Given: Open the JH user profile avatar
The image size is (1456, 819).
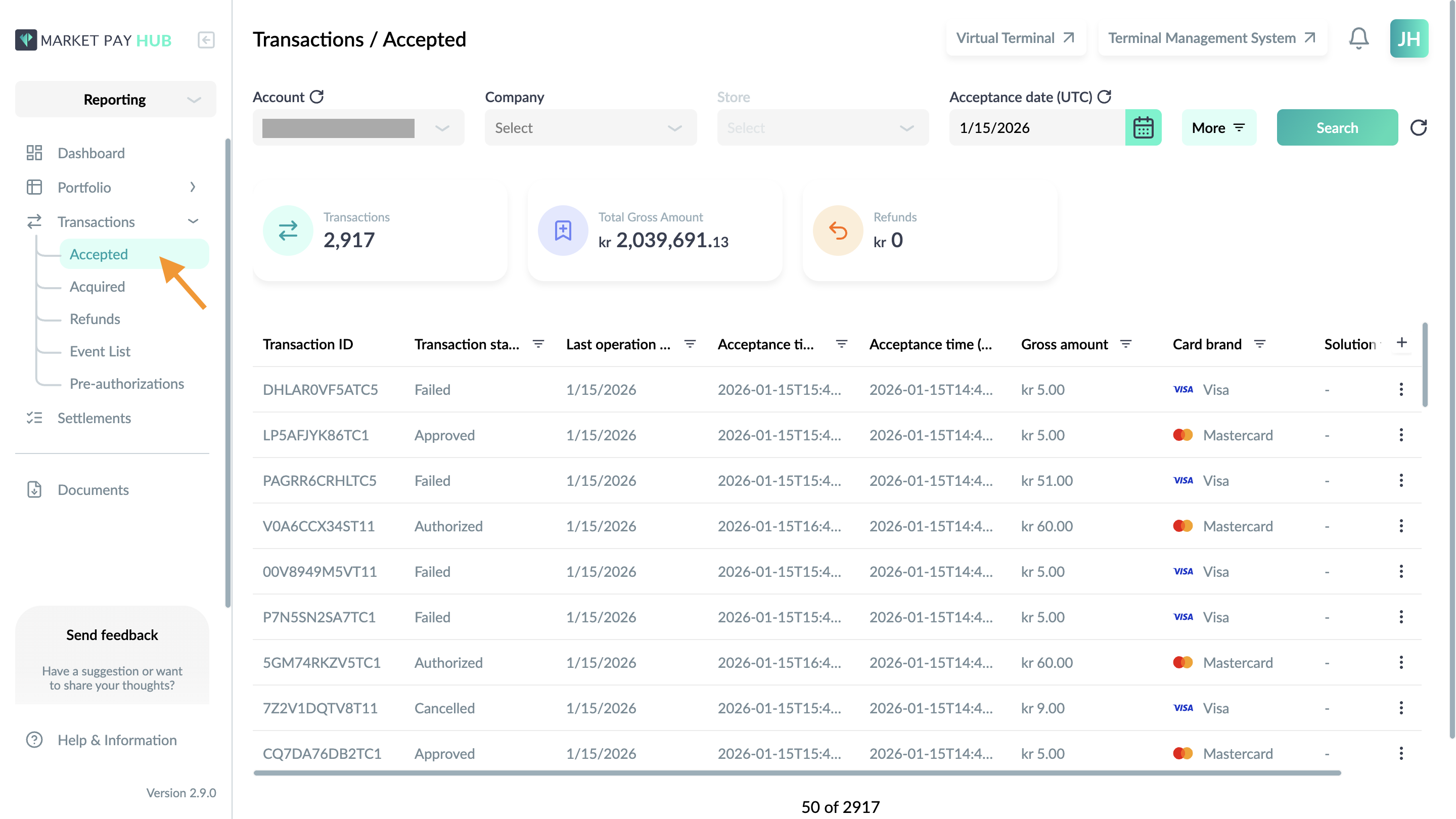Looking at the screenshot, I should (1408, 38).
